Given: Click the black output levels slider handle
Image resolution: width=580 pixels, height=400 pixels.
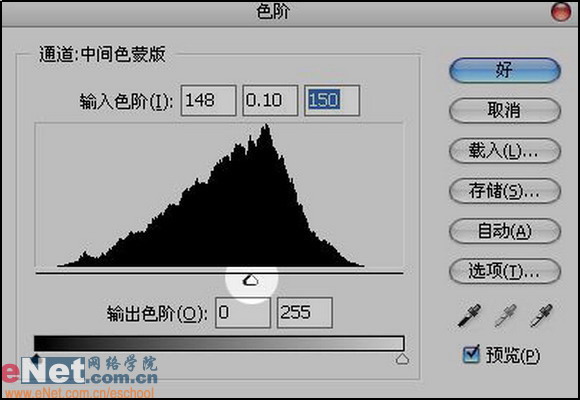Looking at the screenshot, I should pyautogui.click(x=36, y=358).
